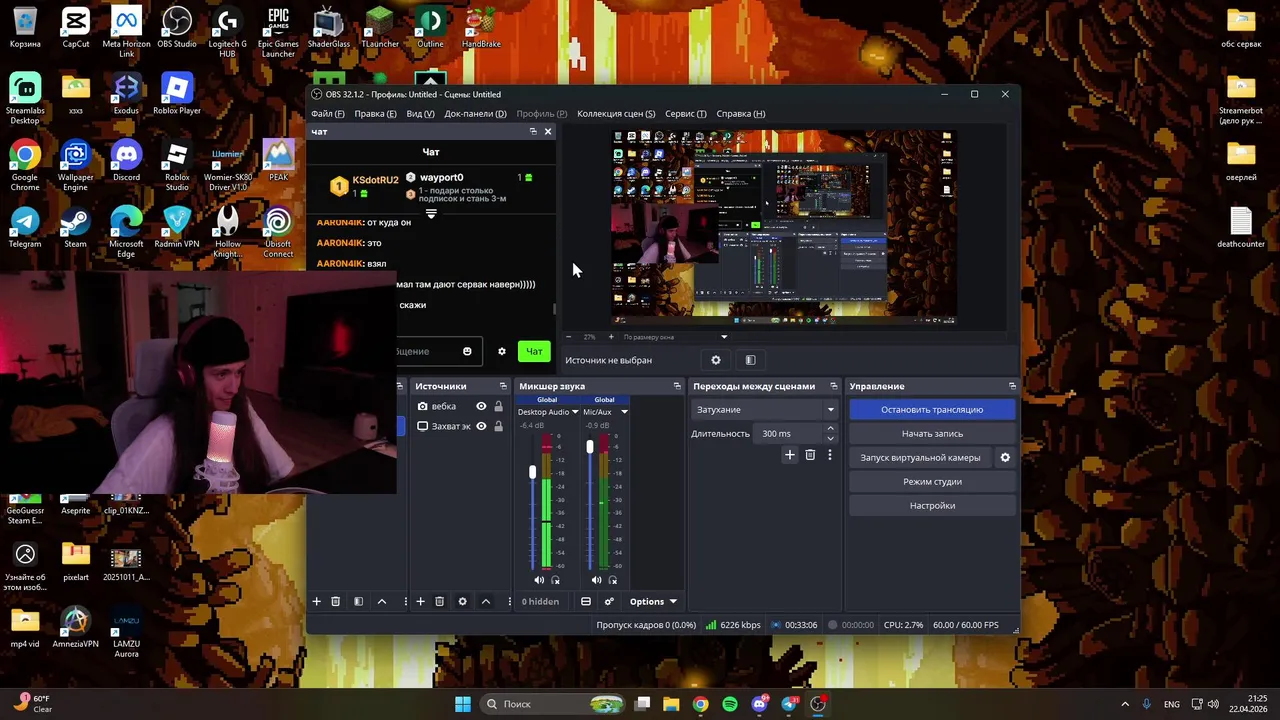Mute Mic/Aux speaker icon

tap(596, 580)
